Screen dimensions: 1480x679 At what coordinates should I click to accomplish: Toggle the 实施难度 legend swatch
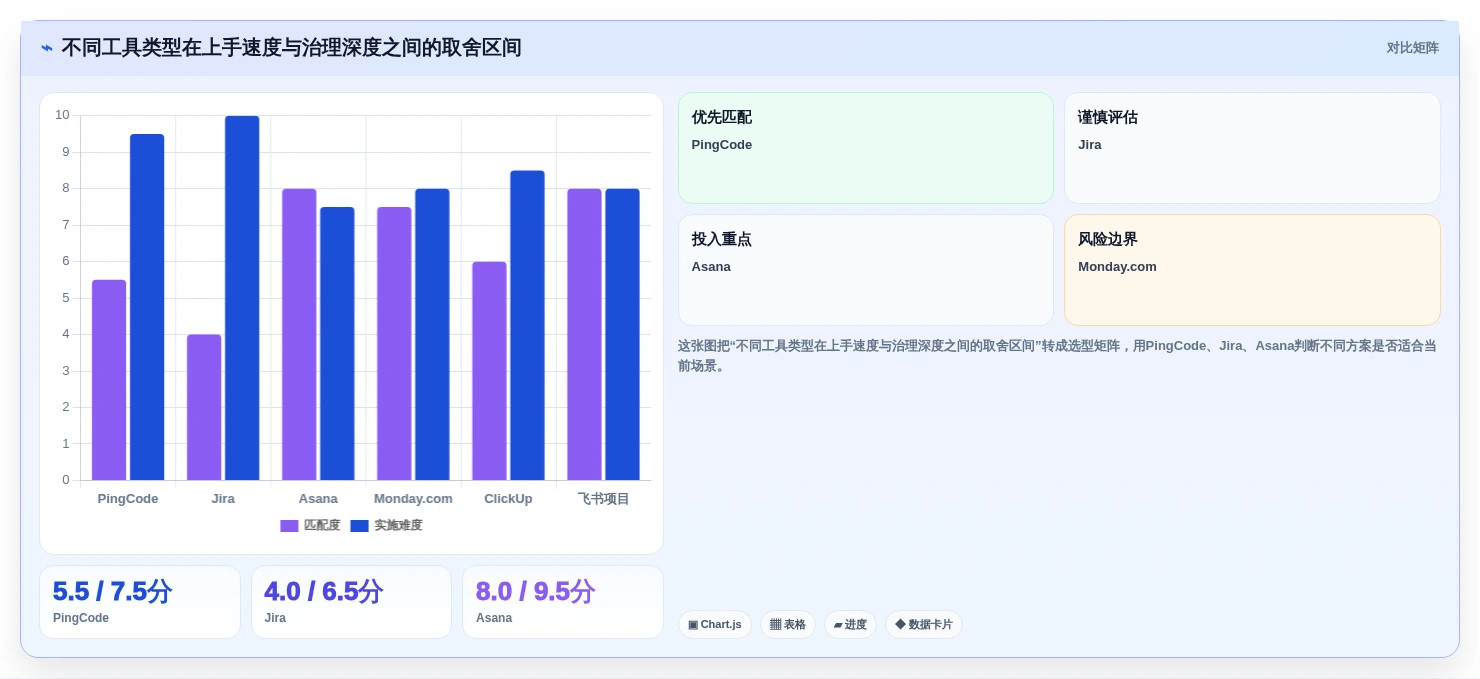click(360, 526)
